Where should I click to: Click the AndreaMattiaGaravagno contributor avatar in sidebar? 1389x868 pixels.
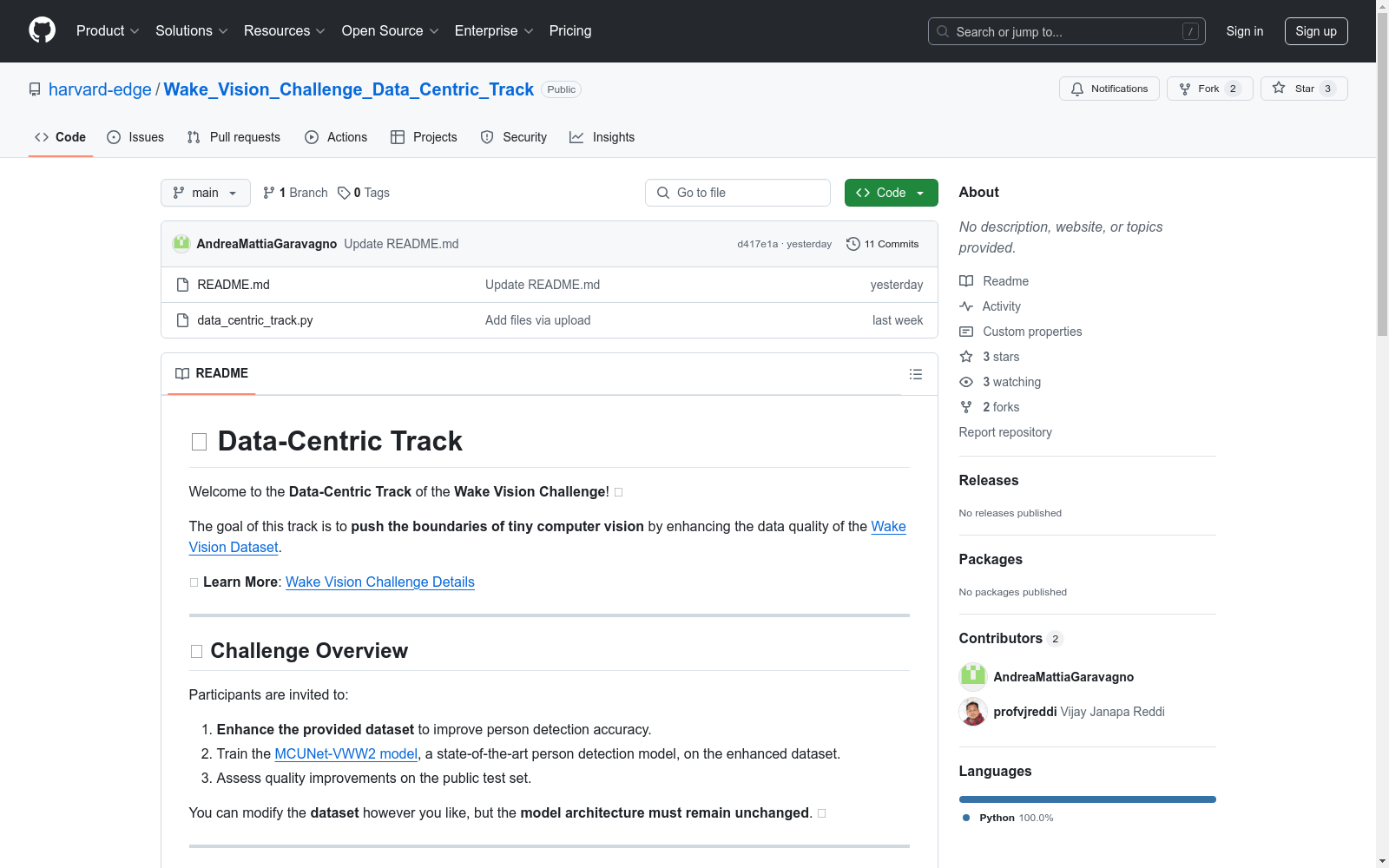973,677
